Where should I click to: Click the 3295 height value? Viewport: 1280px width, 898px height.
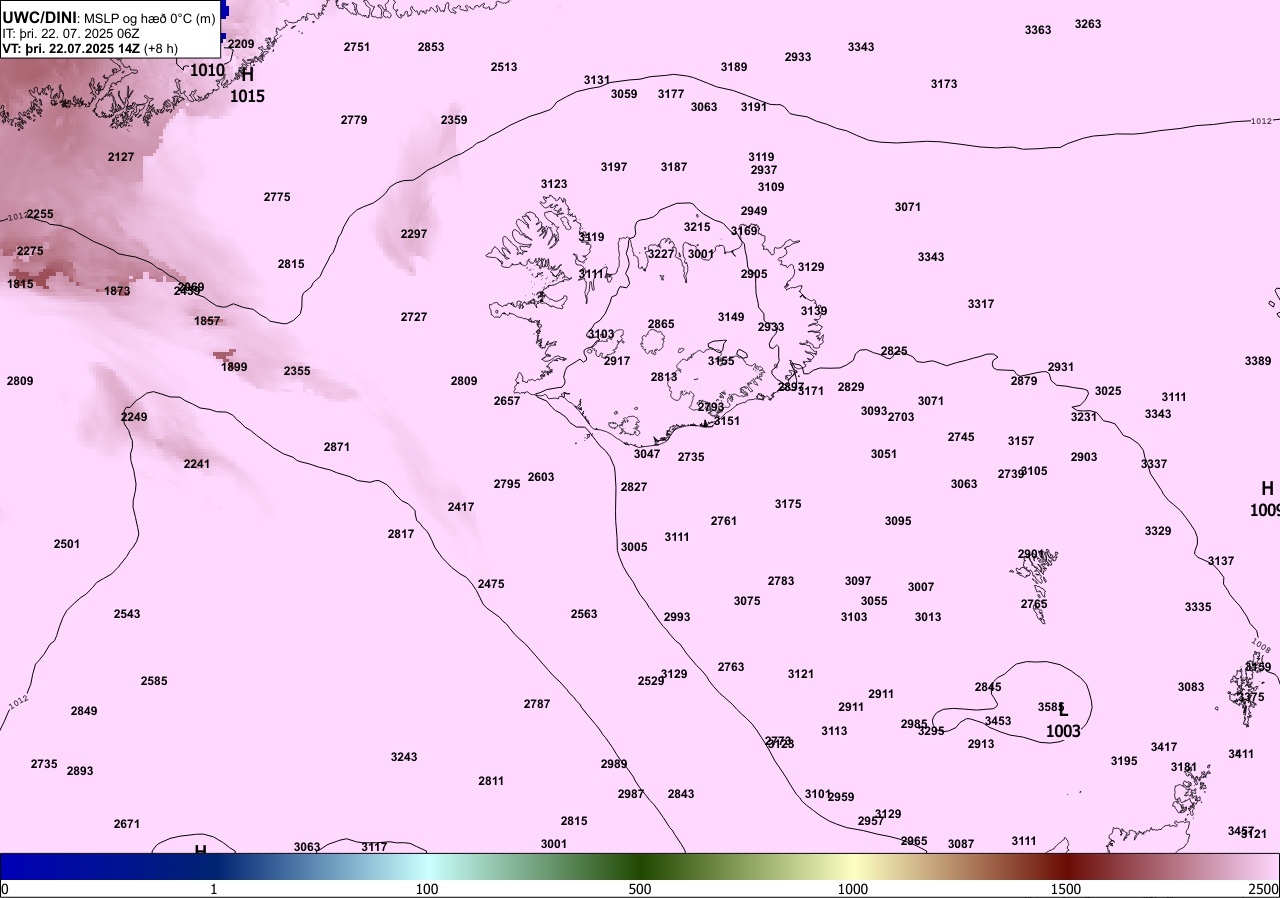point(931,731)
